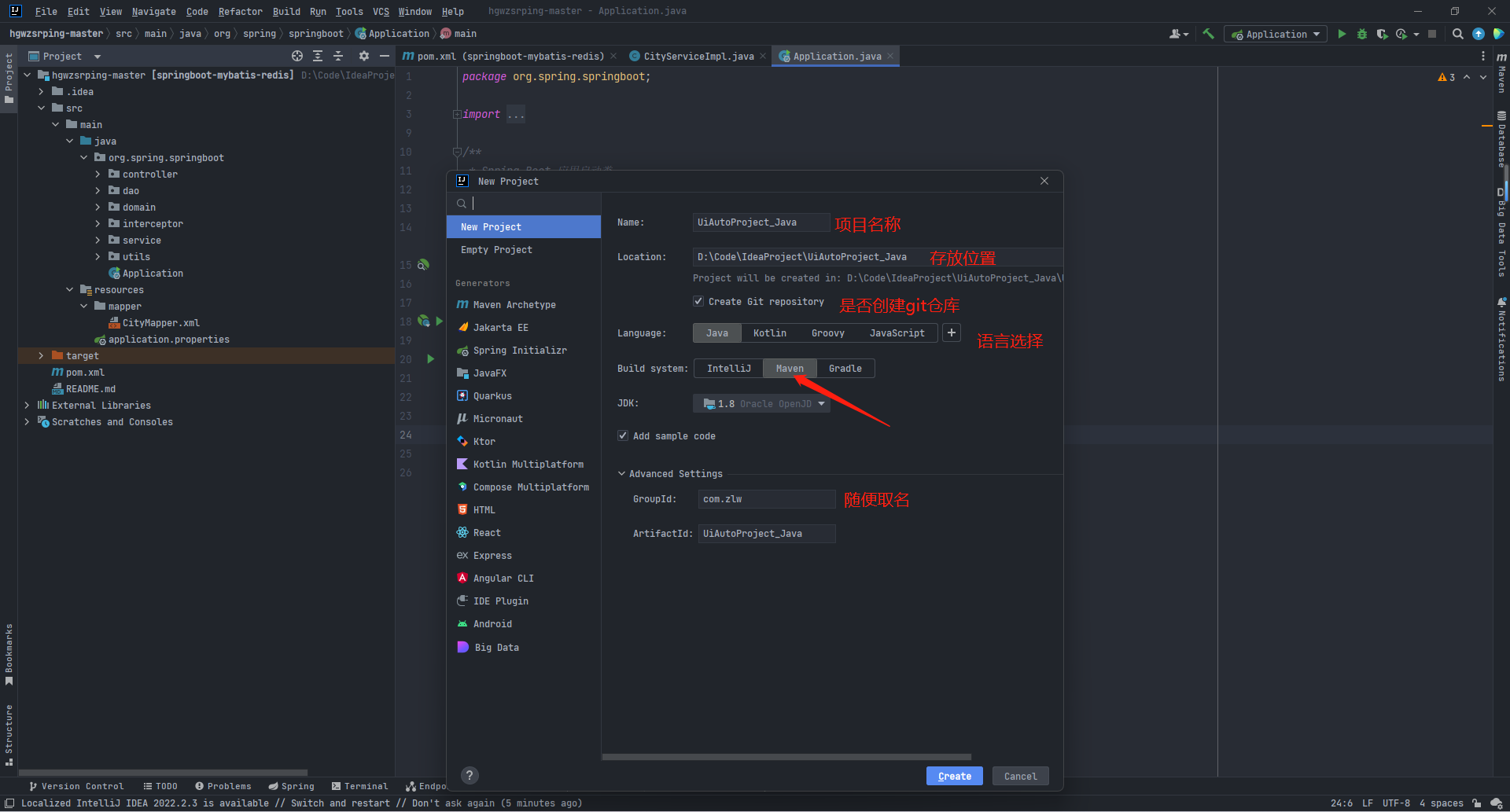Click the GroupId input field
Screen dimensions: 1510x812
767,499
